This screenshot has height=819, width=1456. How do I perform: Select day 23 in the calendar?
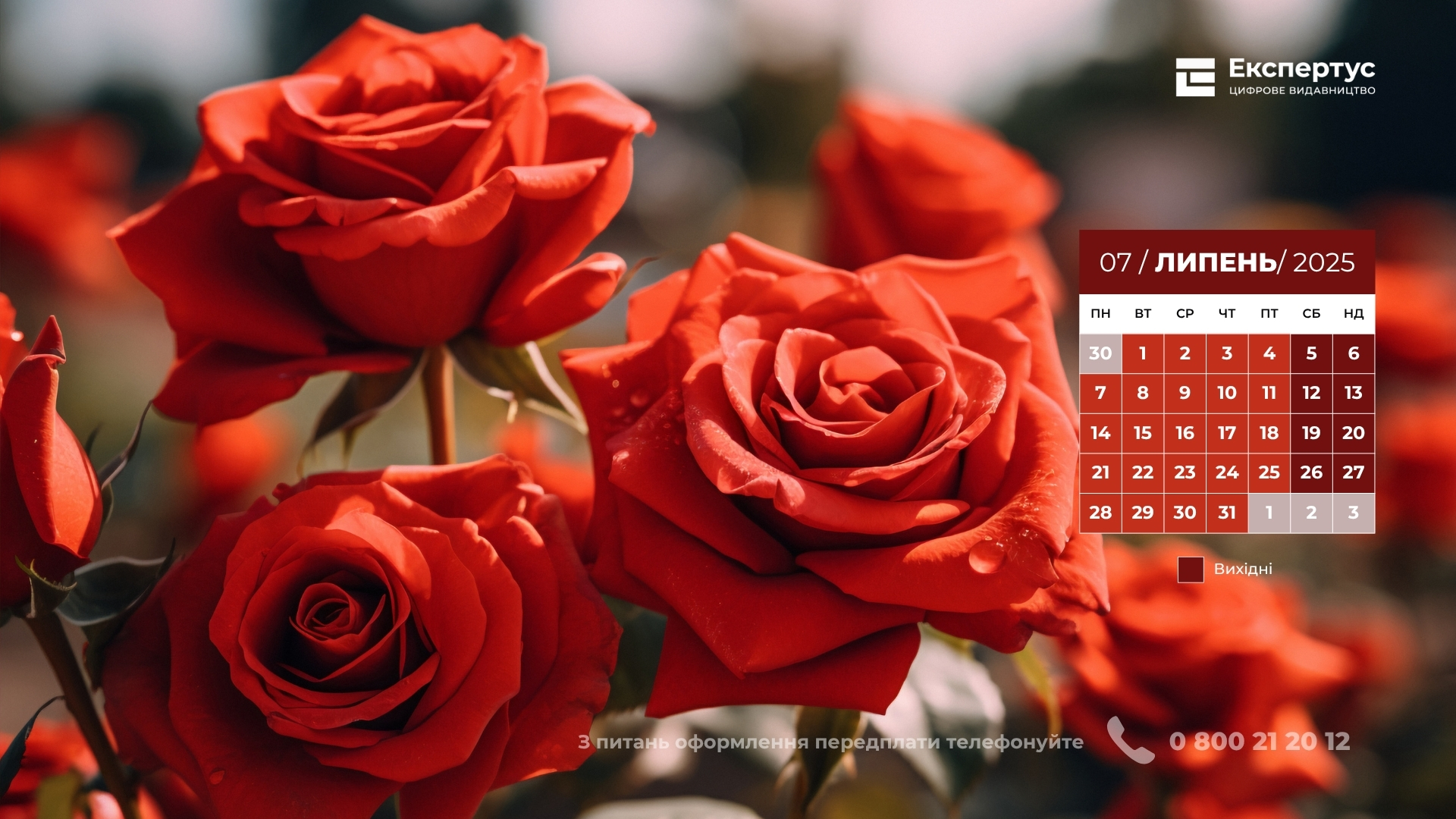[x=1185, y=472]
